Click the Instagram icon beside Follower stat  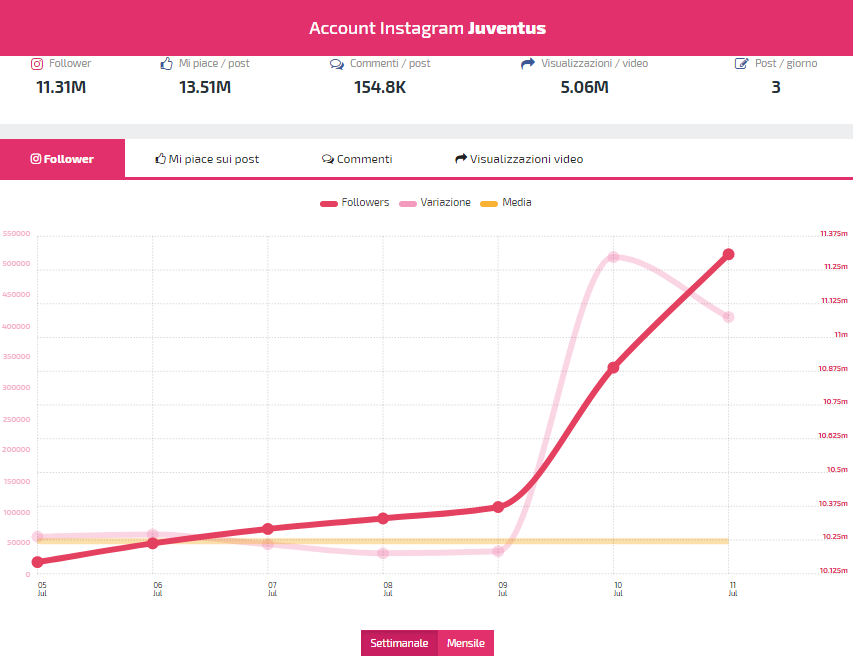(x=37, y=64)
